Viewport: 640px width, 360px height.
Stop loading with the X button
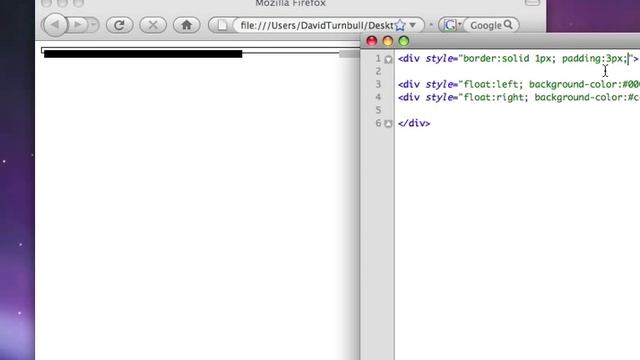pyautogui.click(x=153, y=25)
